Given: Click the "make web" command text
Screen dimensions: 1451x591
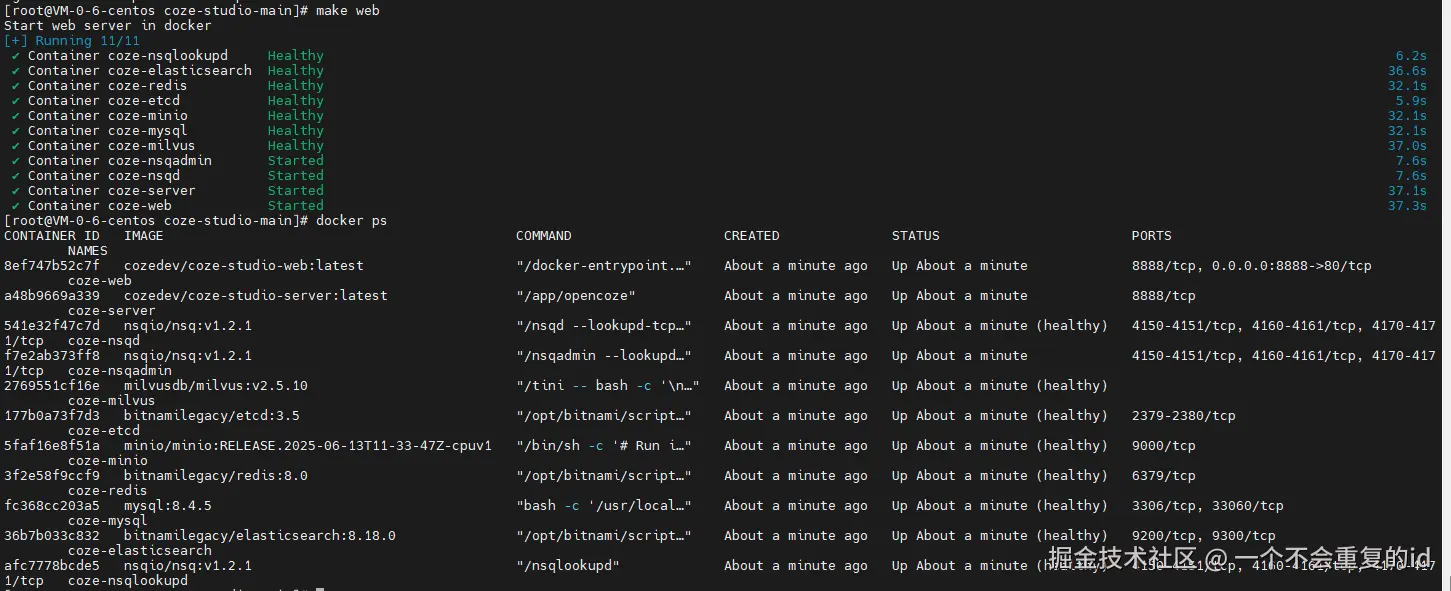Looking at the screenshot, I should pyautogui.click(x=347, y=11).
